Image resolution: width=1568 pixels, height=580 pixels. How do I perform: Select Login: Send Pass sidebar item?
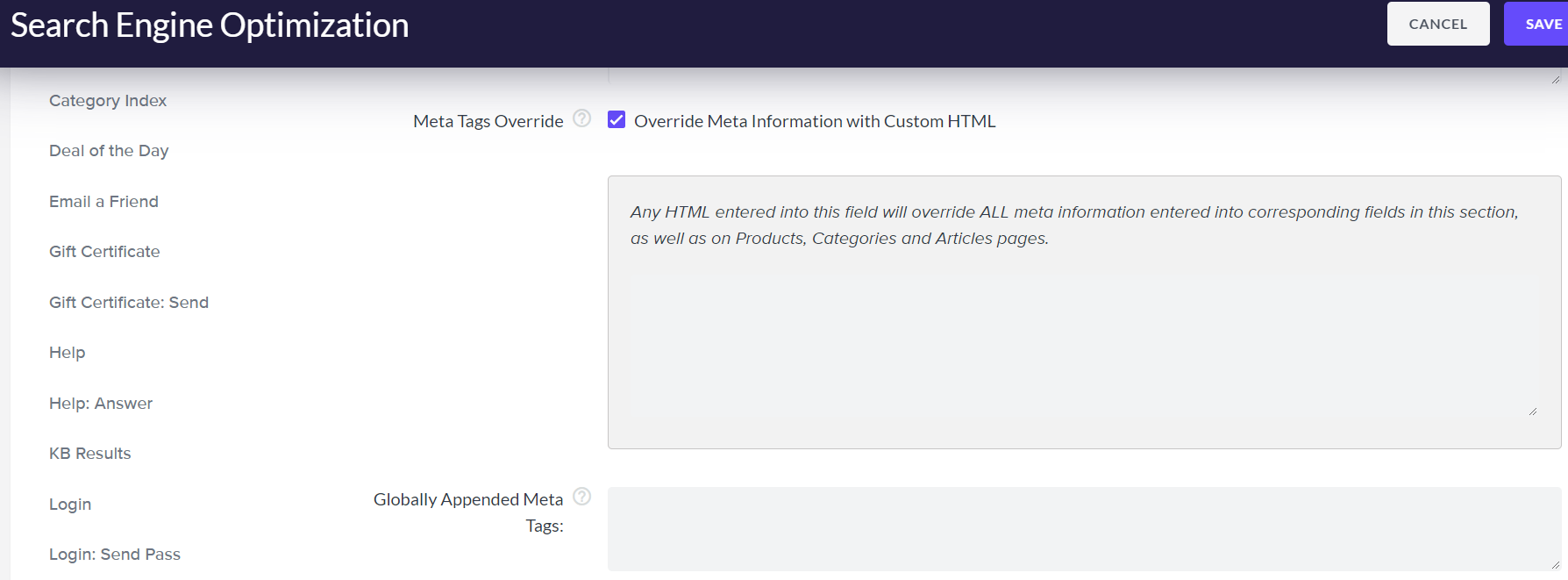tap(115, 555)
